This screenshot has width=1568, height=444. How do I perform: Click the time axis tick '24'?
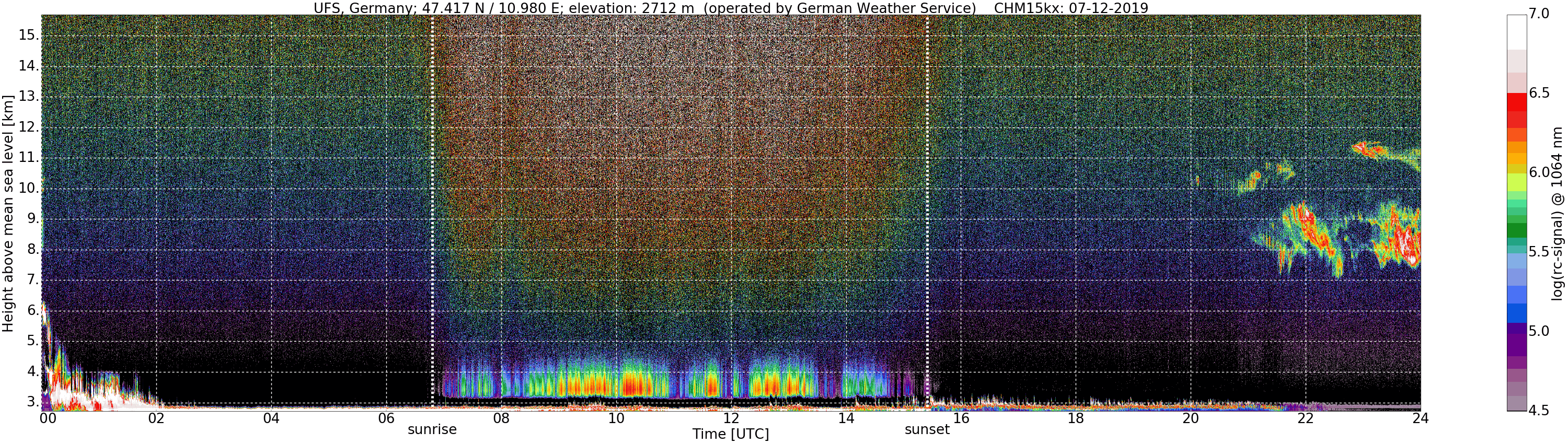(x=1421, y=418)
